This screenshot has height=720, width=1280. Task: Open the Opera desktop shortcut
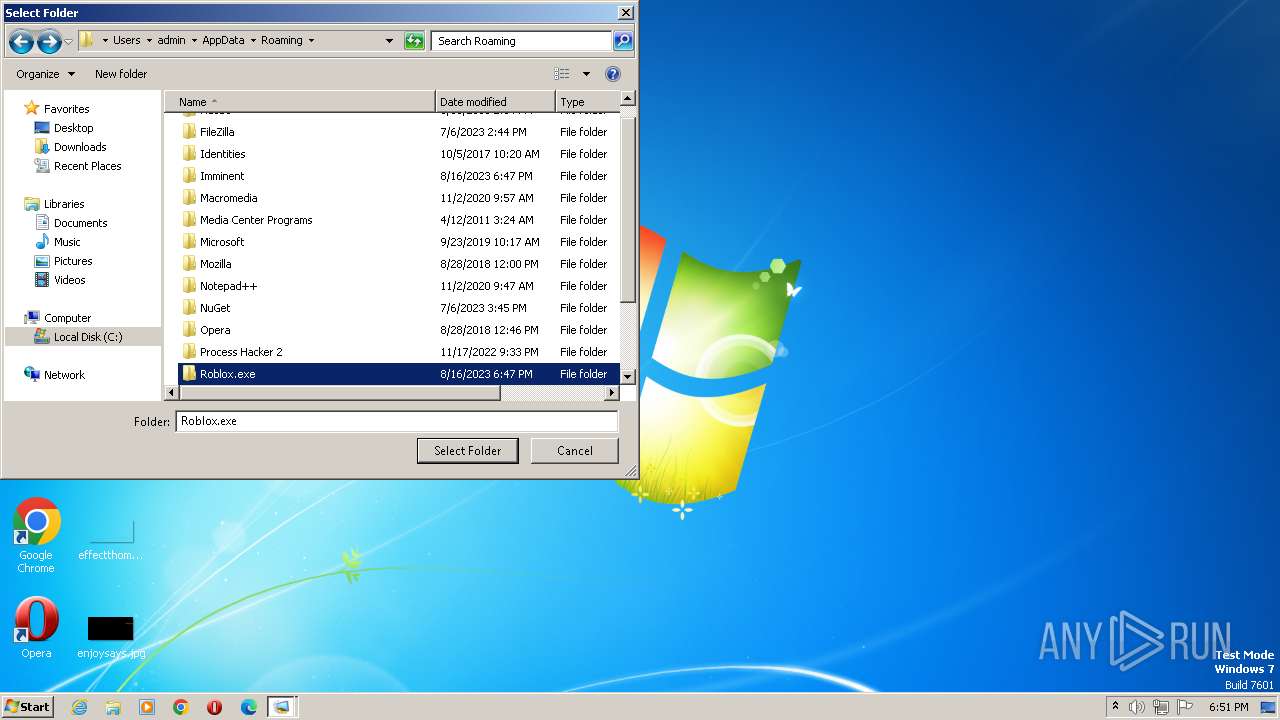tap(36, 628)
